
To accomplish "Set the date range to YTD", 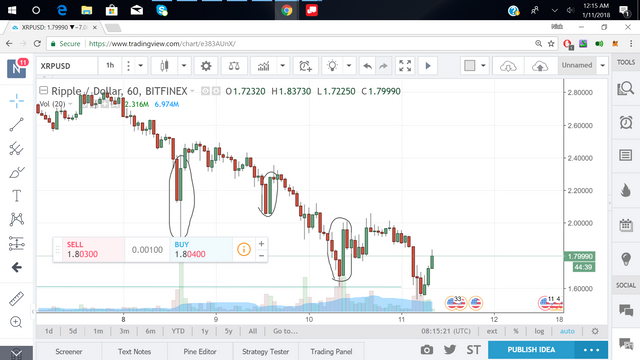I will pyautogui.click(x=178, y=331).
